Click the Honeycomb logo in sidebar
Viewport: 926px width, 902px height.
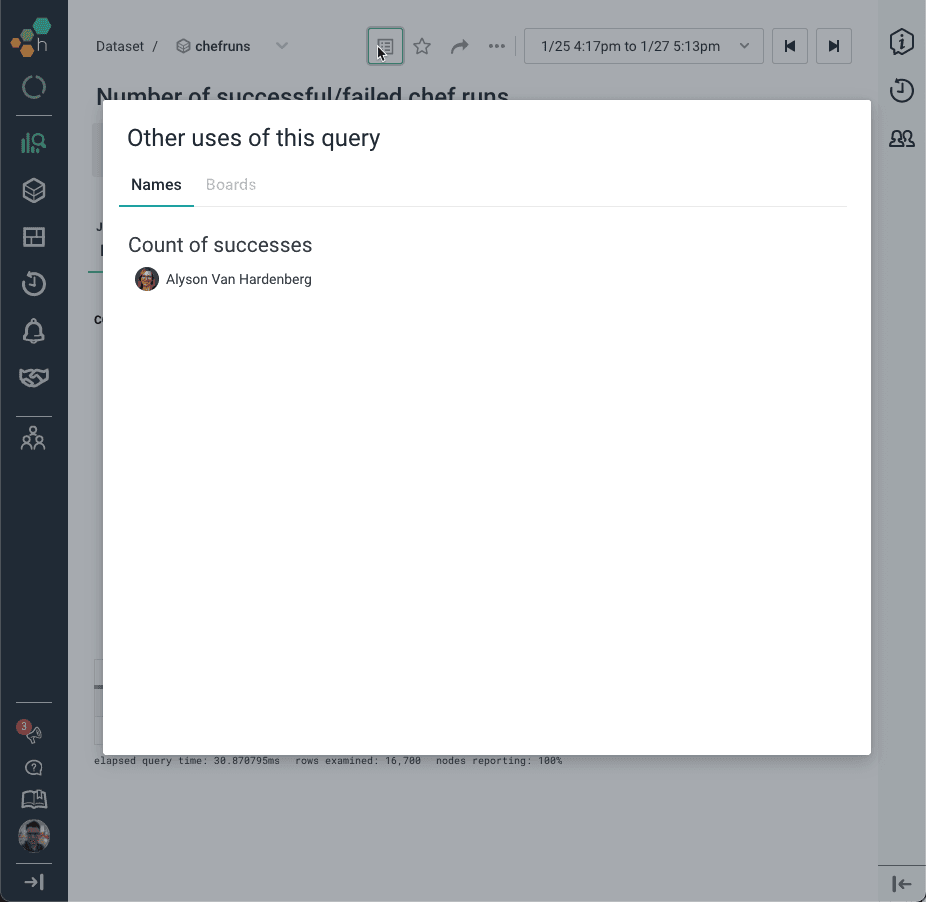tap(31, 36)
